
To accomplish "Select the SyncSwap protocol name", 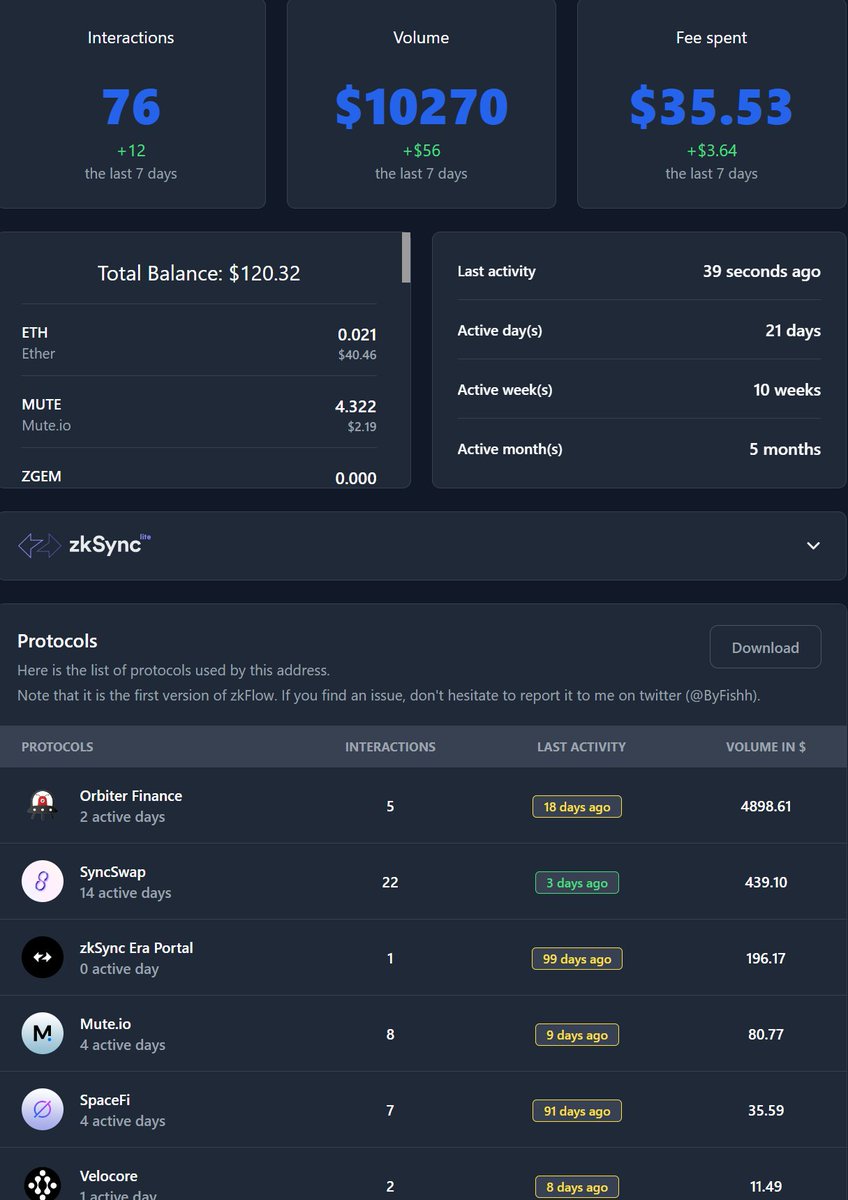I will click(113, 872).
